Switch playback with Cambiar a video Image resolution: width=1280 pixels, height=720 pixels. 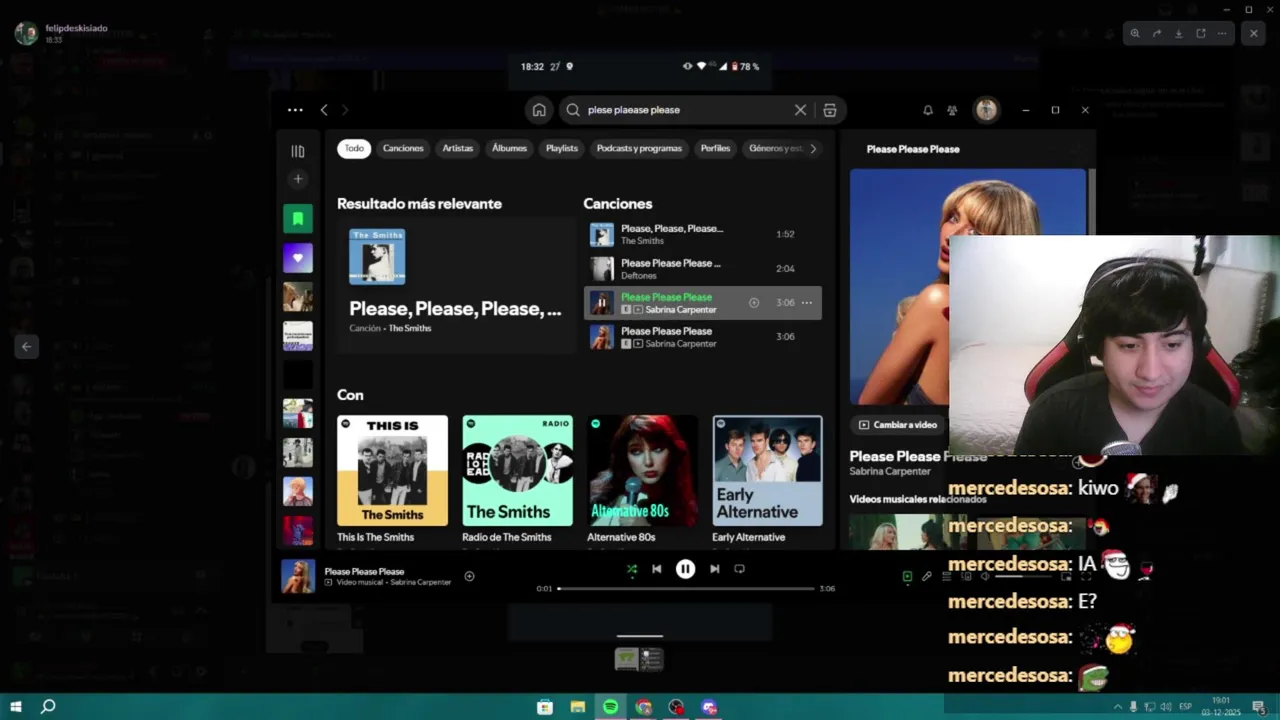pyautogui.click(x=898, y=425)
